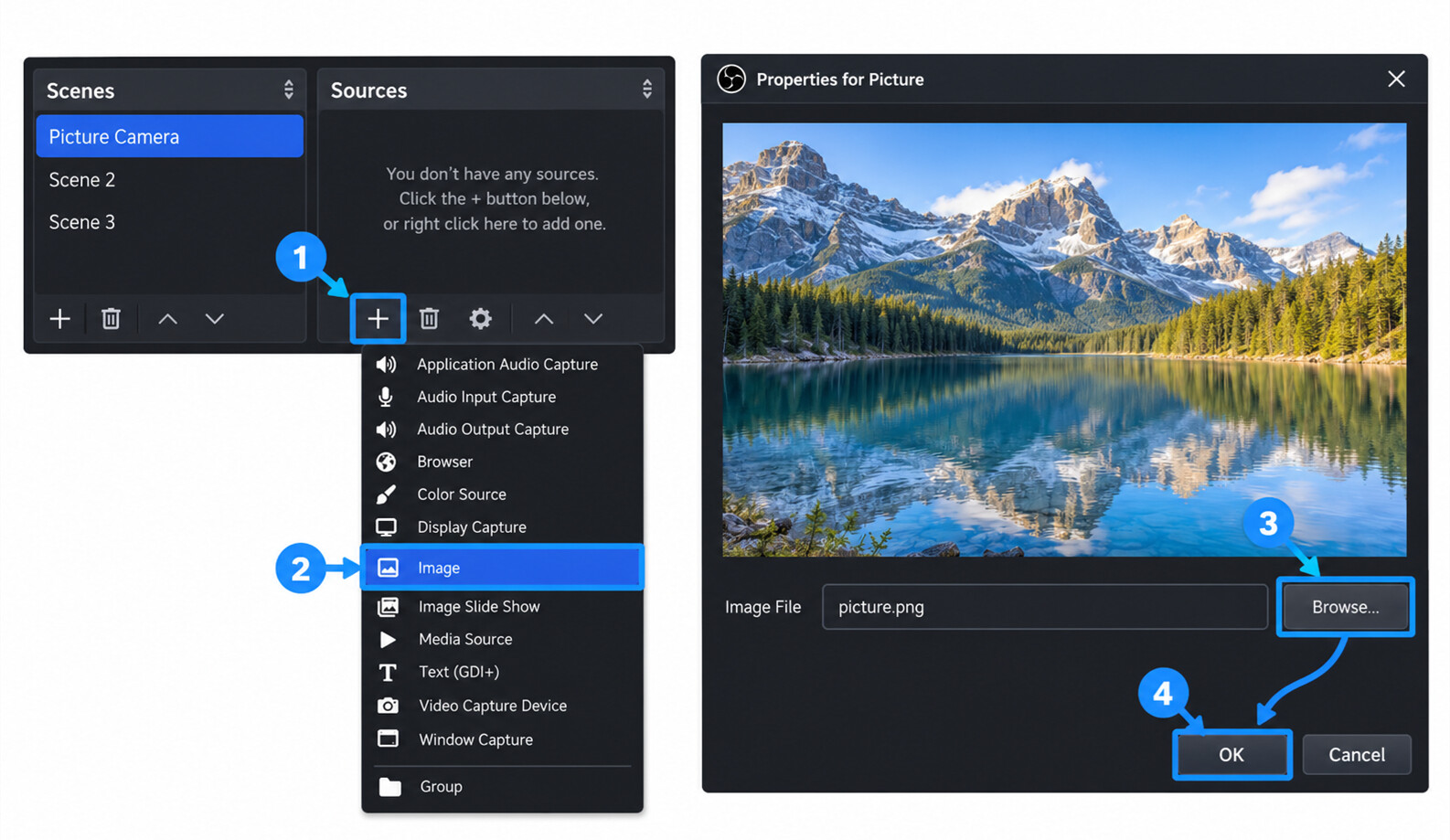The image size is (1450, 840).
Task: Remove the source using the Sources trash icon
Action: click(429, 318)
